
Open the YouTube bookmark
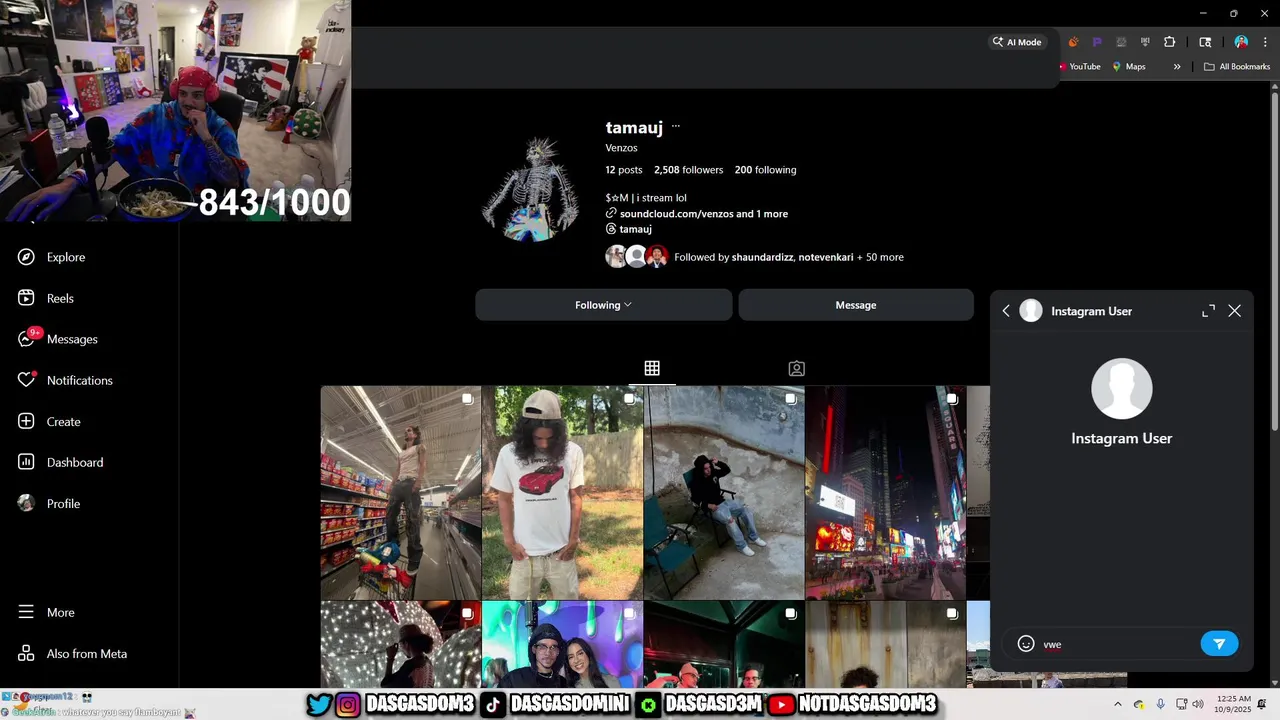click(x=1079, y=67)
